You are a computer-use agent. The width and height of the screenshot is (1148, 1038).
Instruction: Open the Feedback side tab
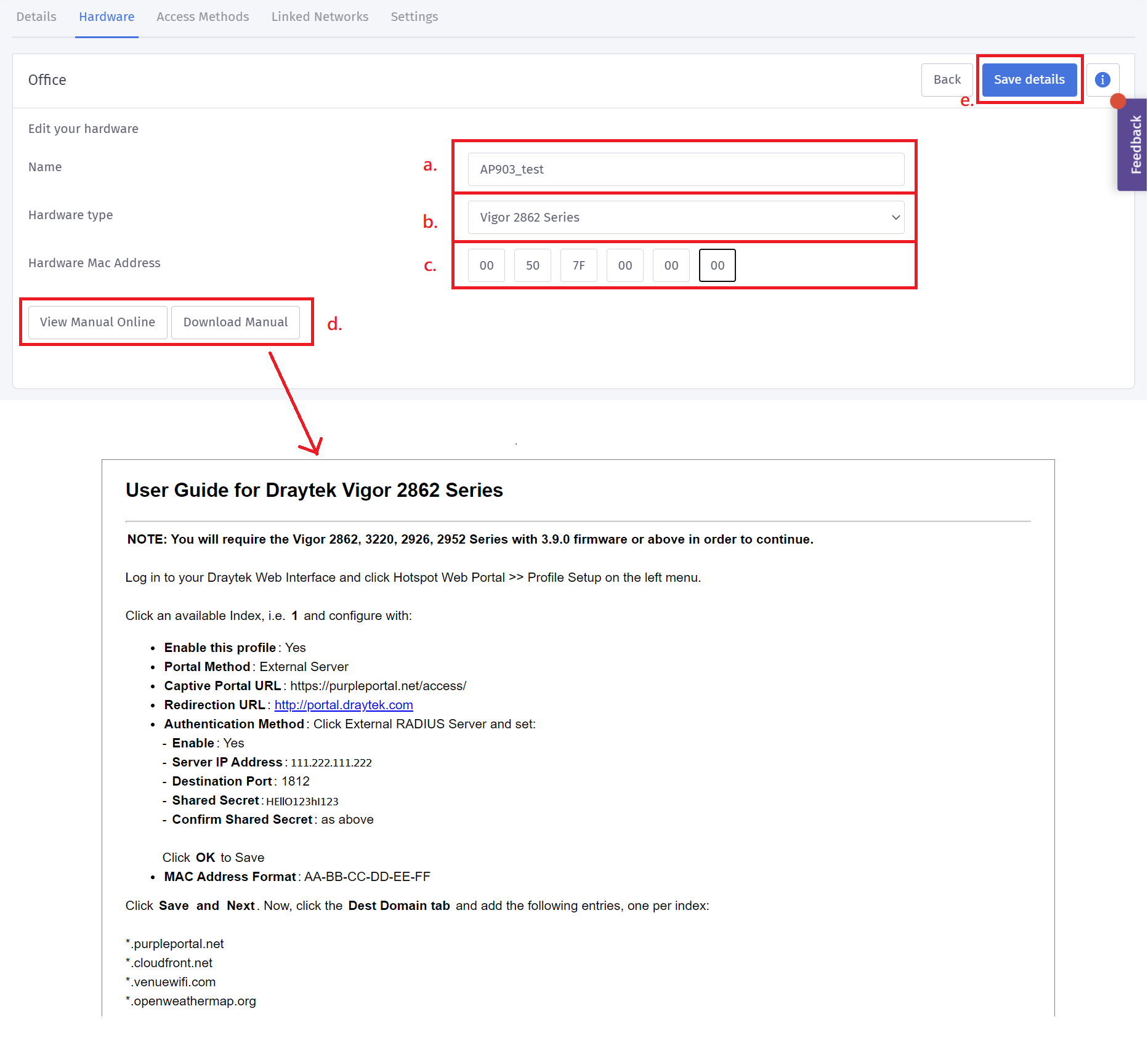(1133, 145)
